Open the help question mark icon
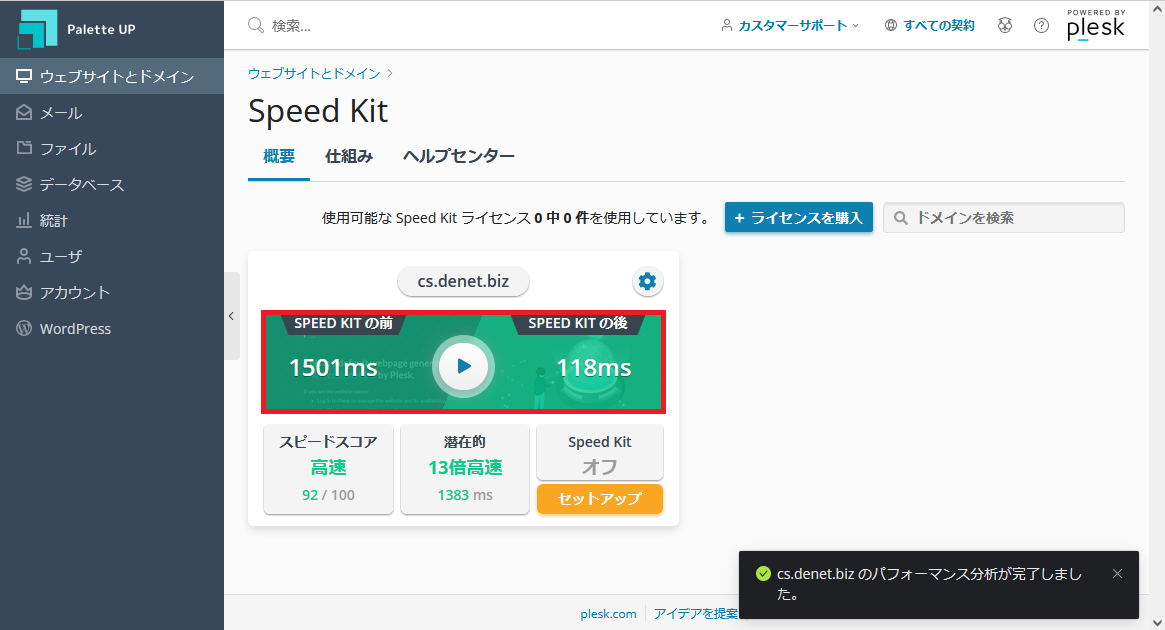The image size is (1165, 630). (x=1042, y=25)
